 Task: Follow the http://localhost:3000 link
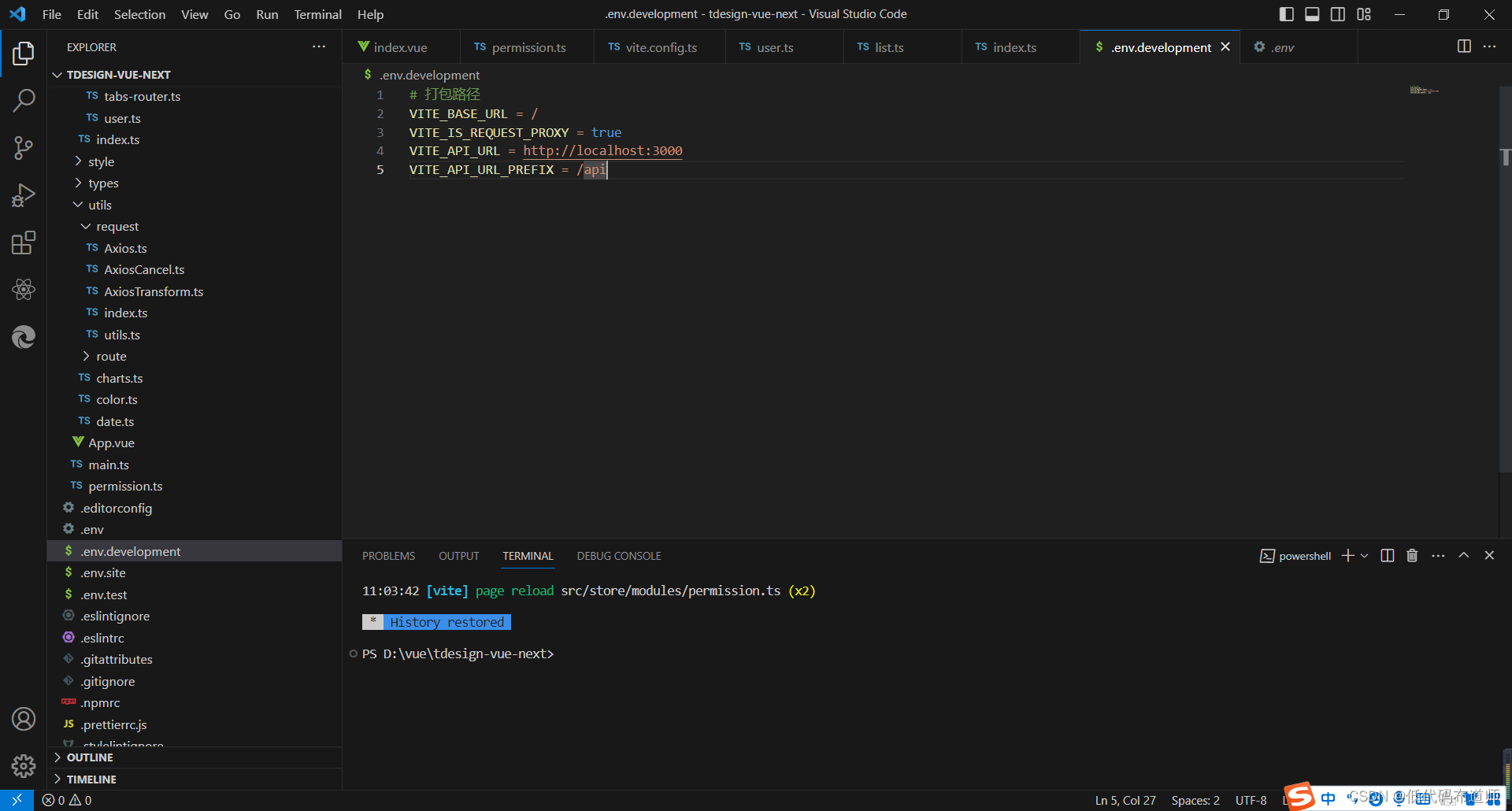pos(602,150)
